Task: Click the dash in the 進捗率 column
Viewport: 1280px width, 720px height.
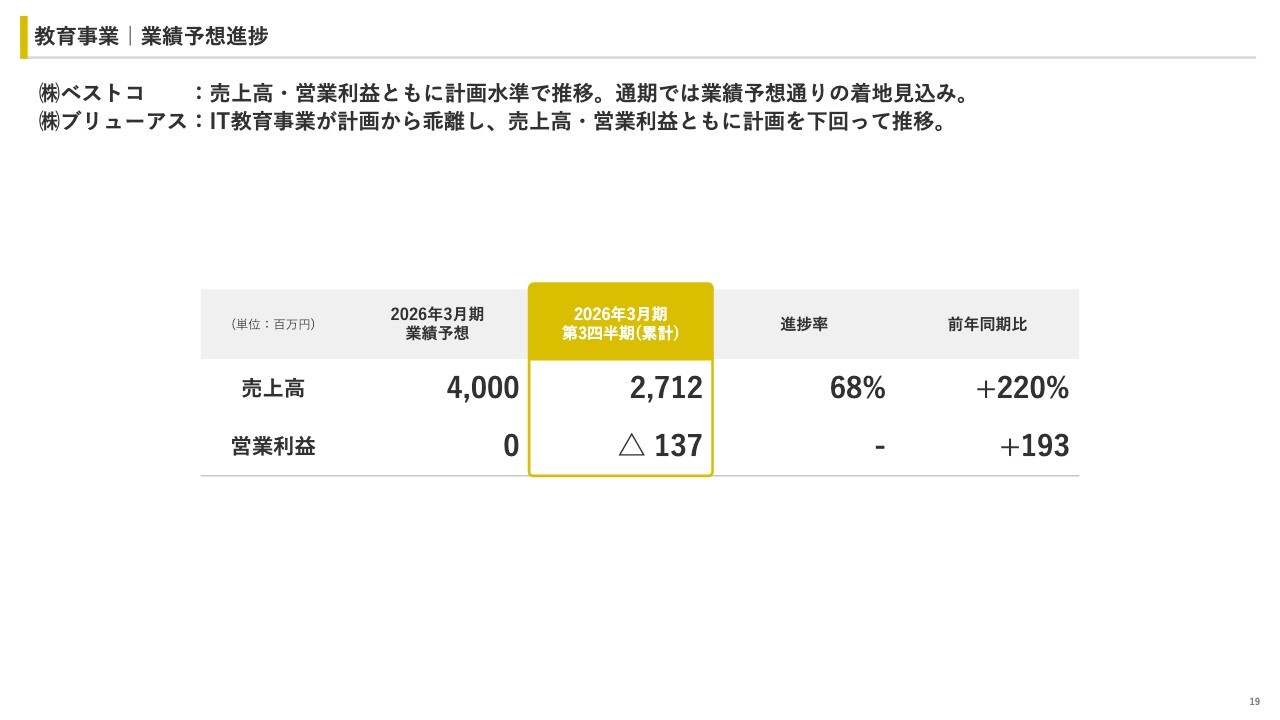Action: point(879,446)
